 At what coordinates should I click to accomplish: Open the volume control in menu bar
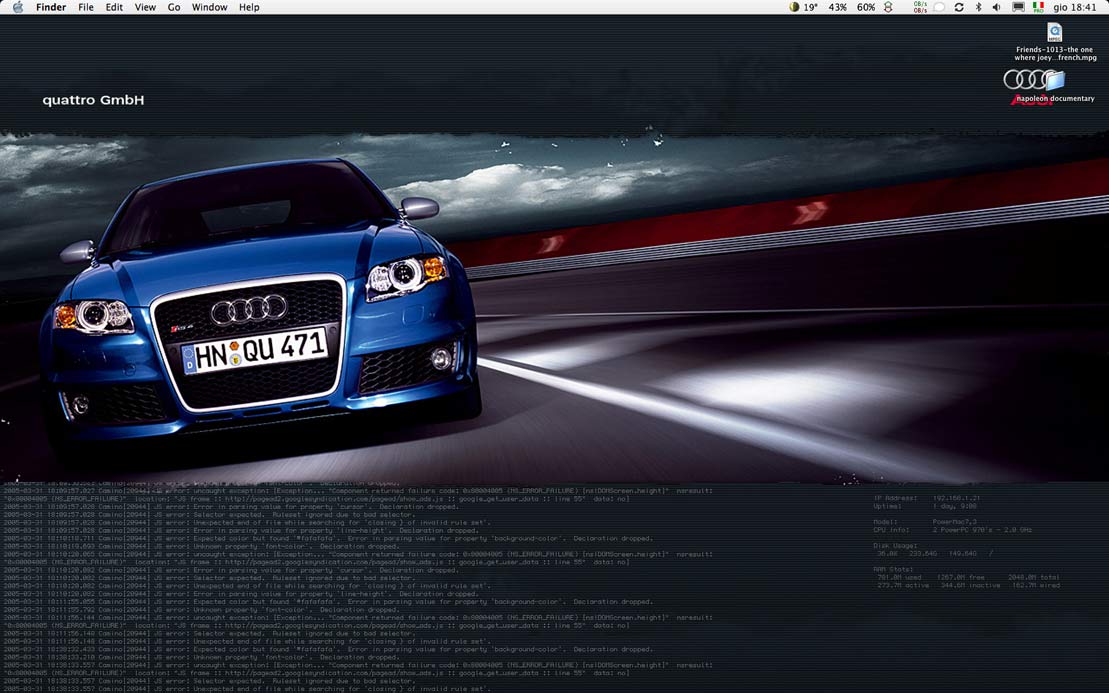click(996, 7)
